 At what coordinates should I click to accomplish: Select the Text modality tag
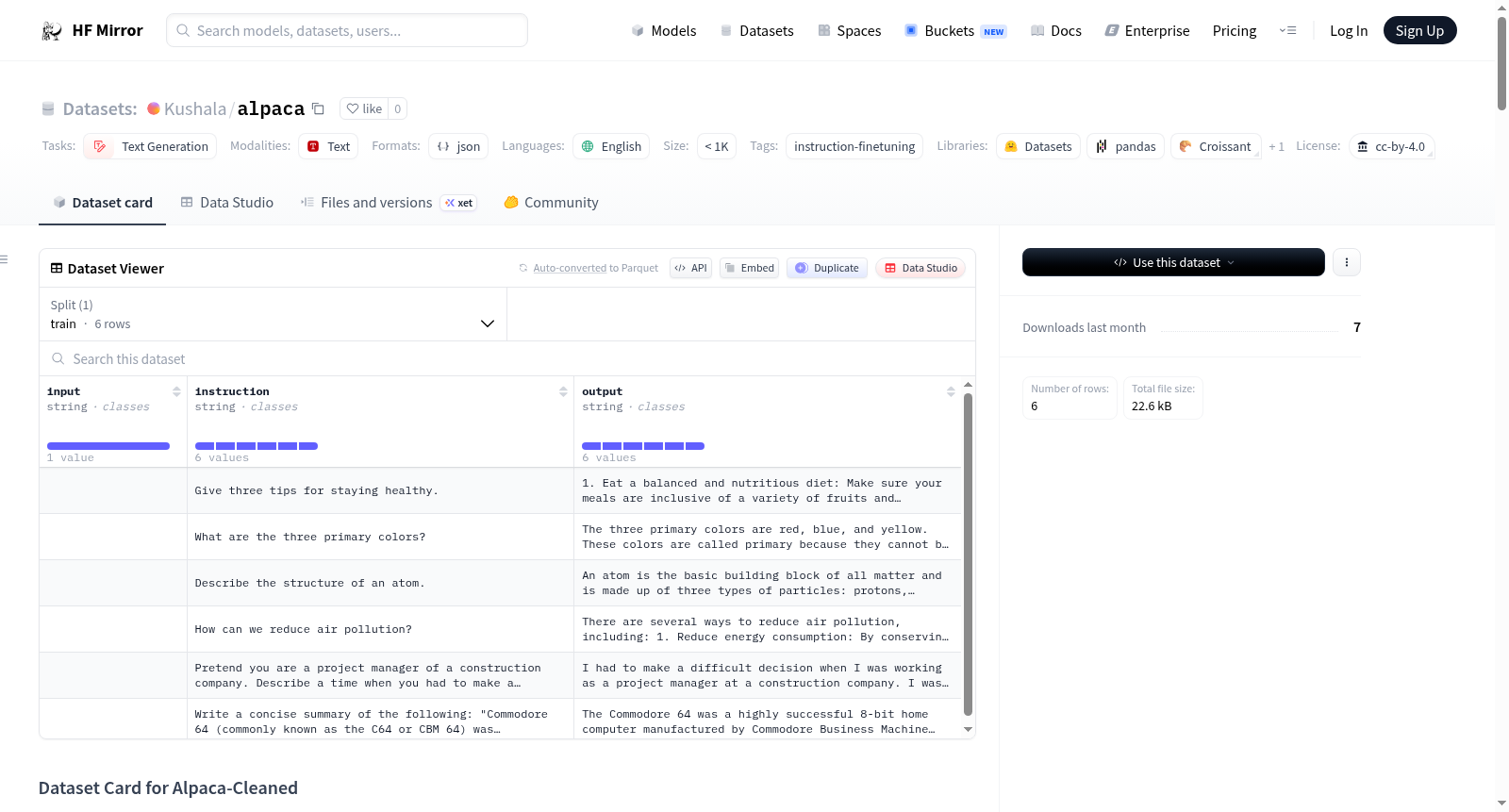(328, 146)
